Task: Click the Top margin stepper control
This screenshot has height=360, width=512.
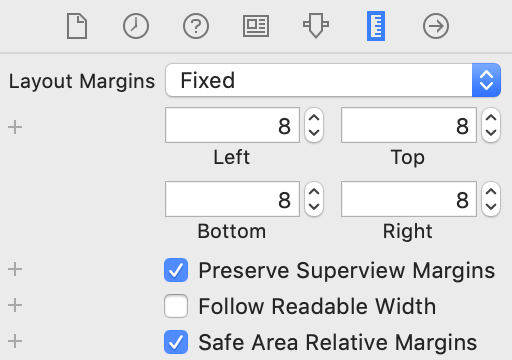Action: pos(491,125)
